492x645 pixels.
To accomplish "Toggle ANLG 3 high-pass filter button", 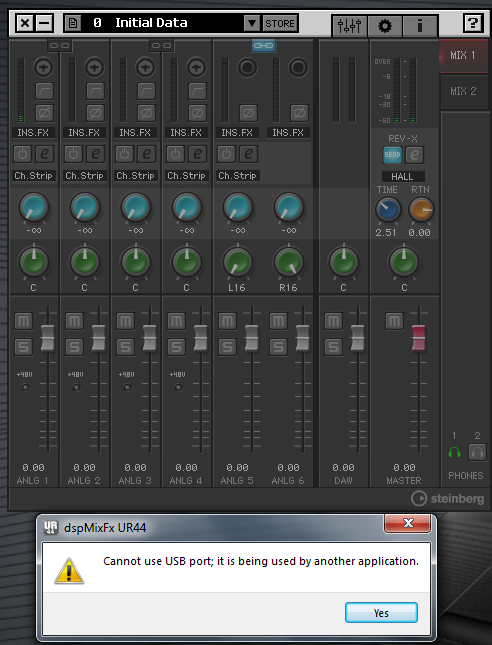I will click(x=146, y=91).
